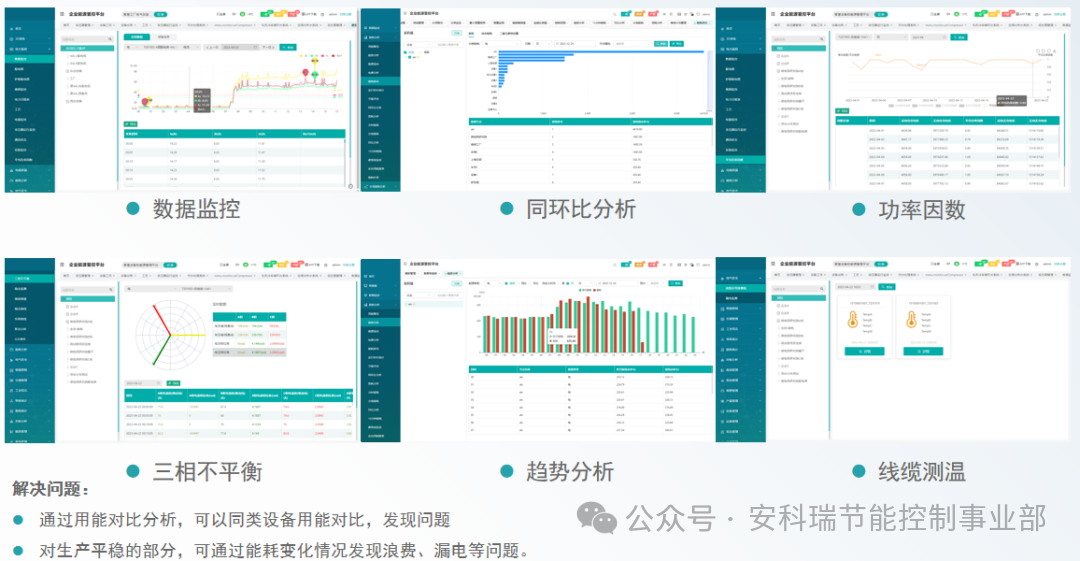The image size is (1080, 561).
Task: Select the active first tab above 数据监控 chart
Action: (x=137, y=37)
